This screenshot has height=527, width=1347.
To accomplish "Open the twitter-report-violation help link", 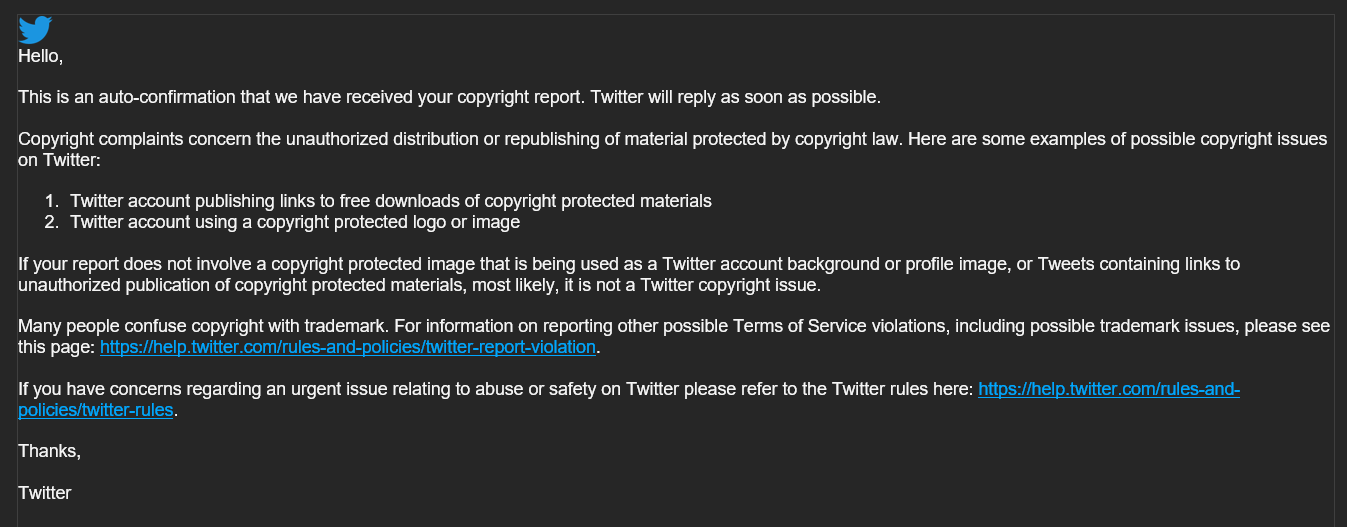I will (348, 347).
